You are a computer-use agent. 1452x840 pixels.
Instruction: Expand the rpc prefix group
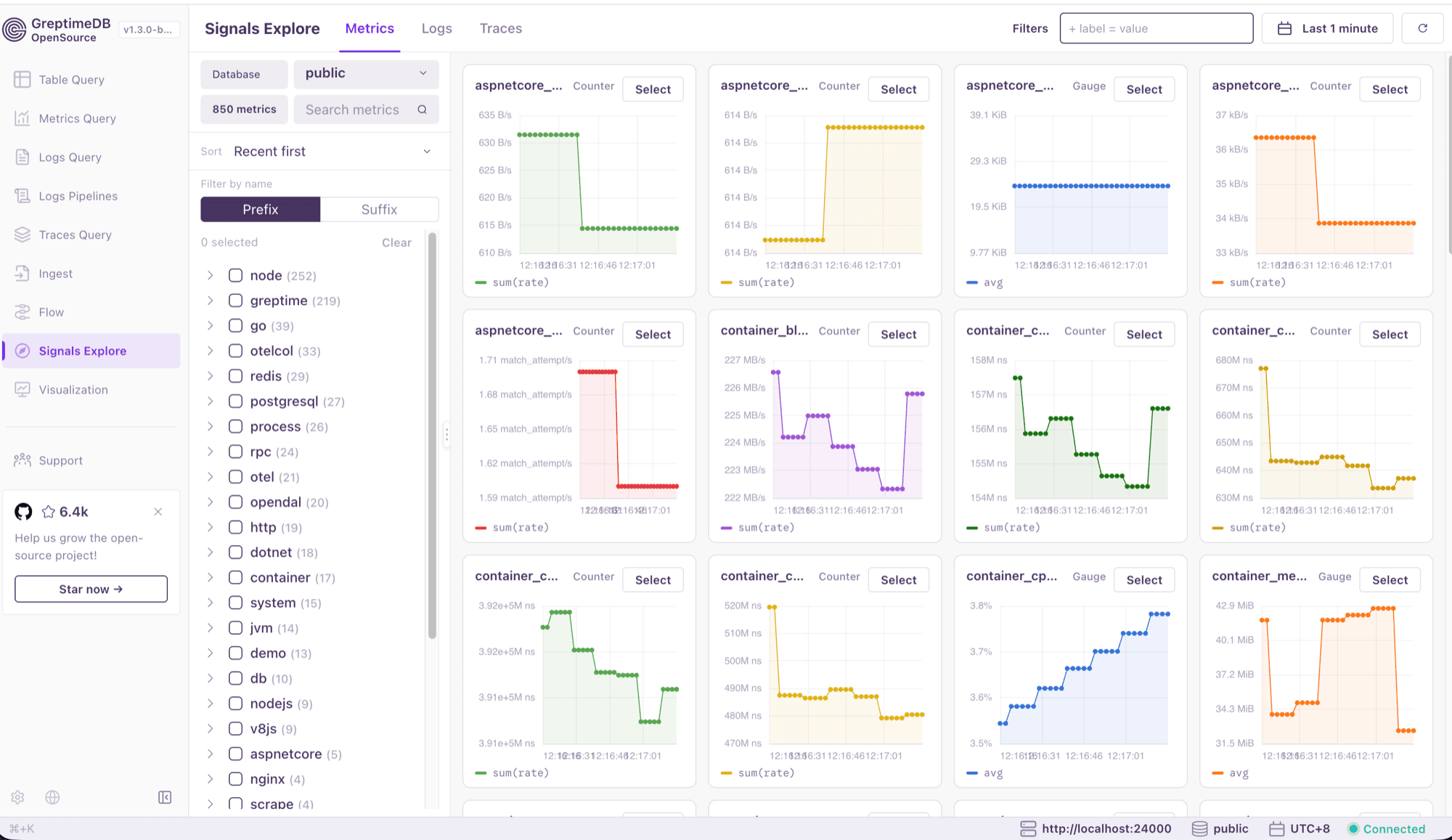210,452
